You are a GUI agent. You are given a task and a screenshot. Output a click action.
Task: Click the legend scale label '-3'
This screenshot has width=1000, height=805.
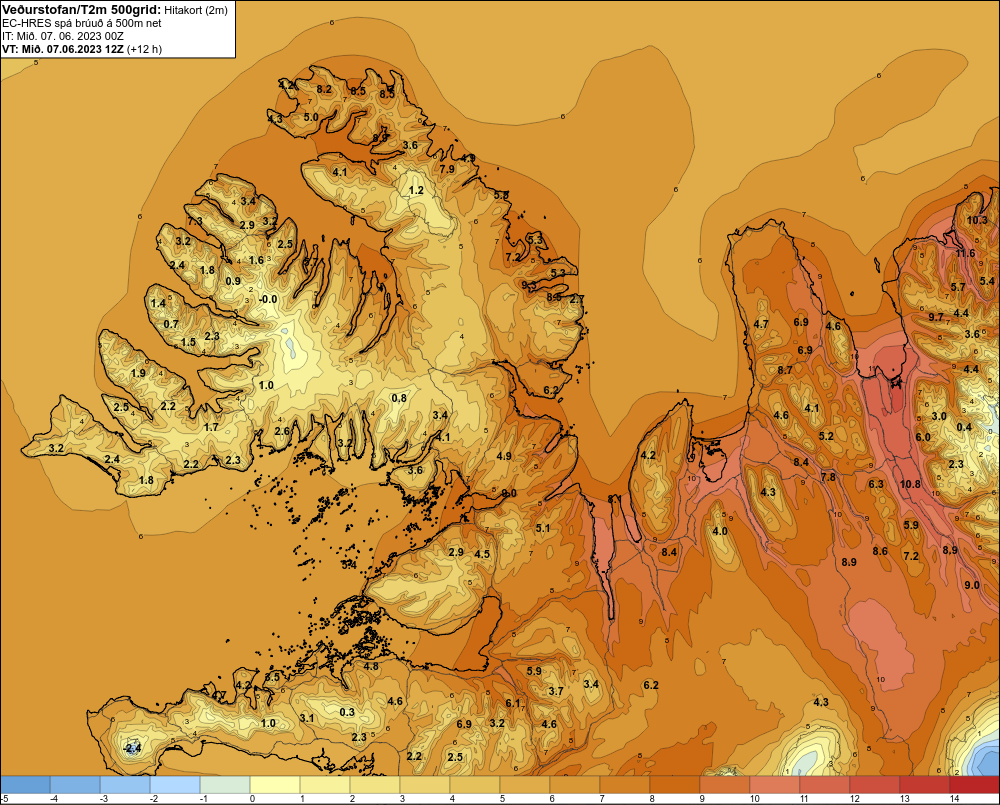point(103,799)
